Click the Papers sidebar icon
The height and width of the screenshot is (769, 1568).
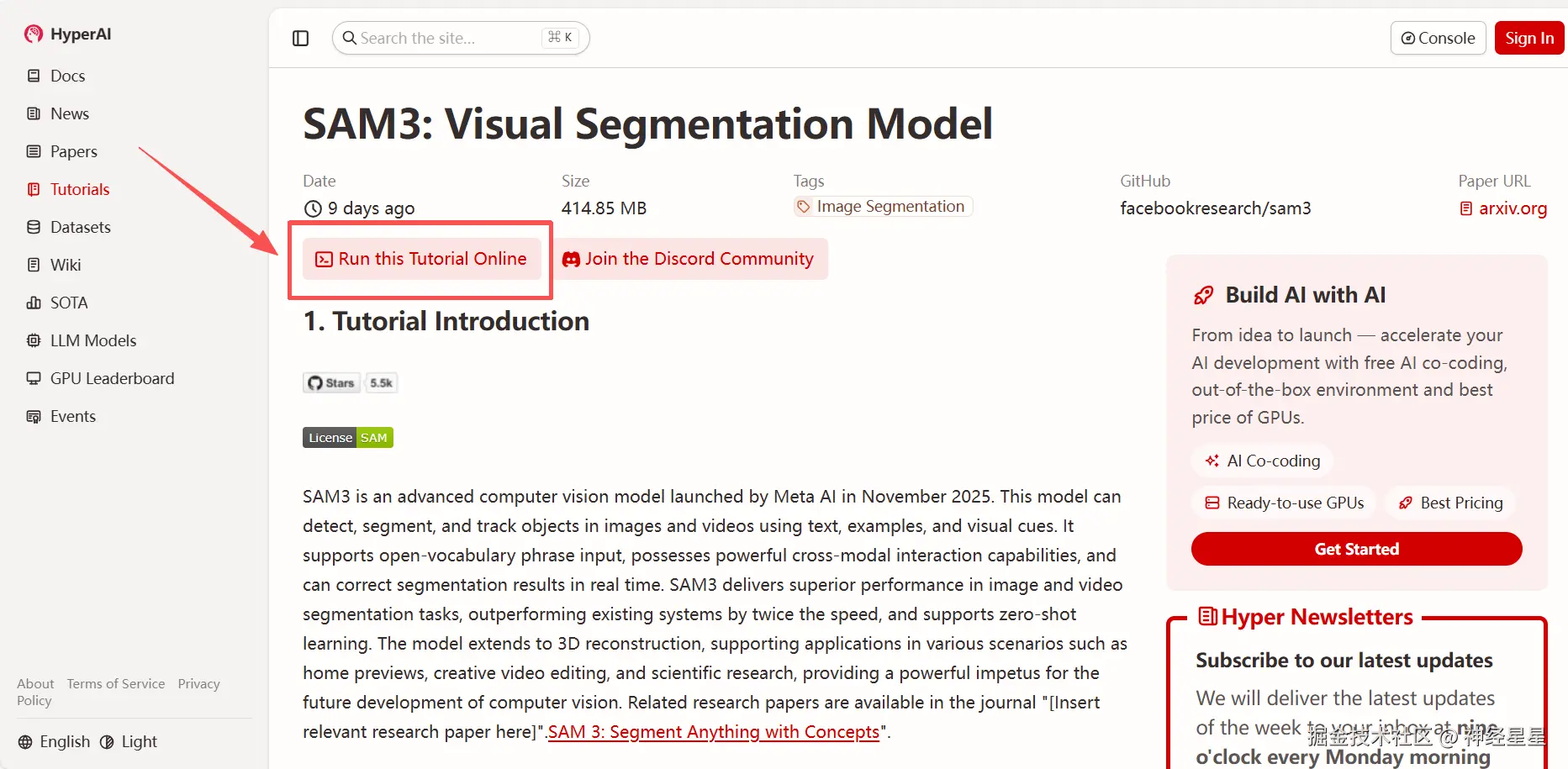pyautogui.click(x=34, y=151)
